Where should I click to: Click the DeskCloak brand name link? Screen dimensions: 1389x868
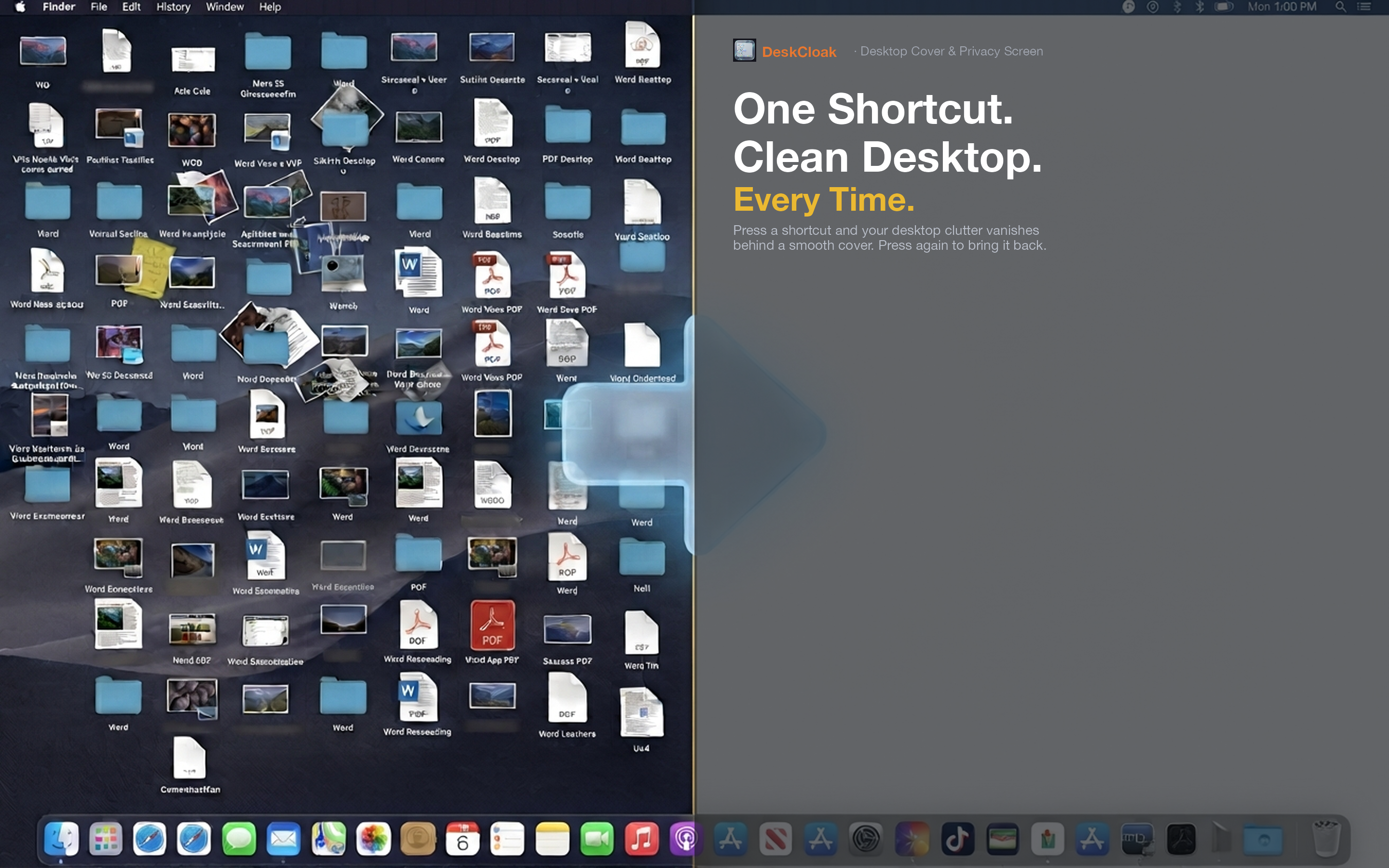(x=799, y=52)
